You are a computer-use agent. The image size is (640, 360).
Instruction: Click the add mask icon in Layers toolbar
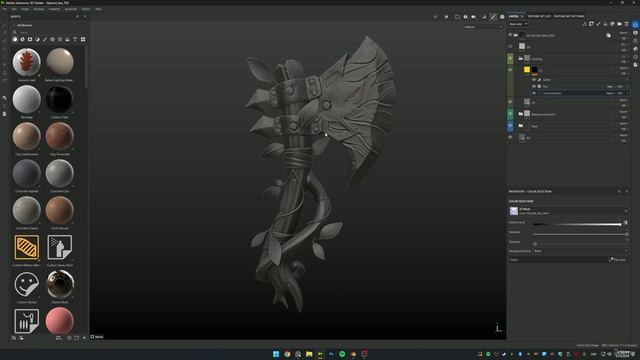[x=591, y=24]
